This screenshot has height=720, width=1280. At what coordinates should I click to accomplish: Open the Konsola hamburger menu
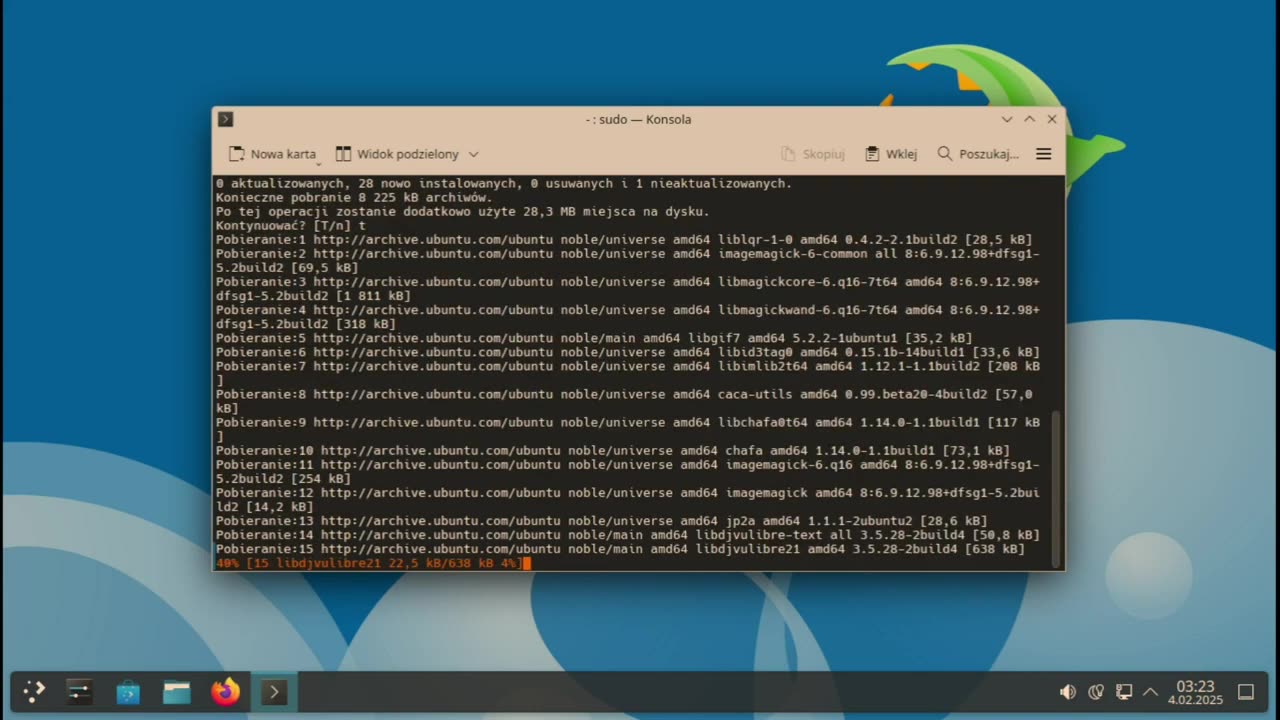(1044, 154)
